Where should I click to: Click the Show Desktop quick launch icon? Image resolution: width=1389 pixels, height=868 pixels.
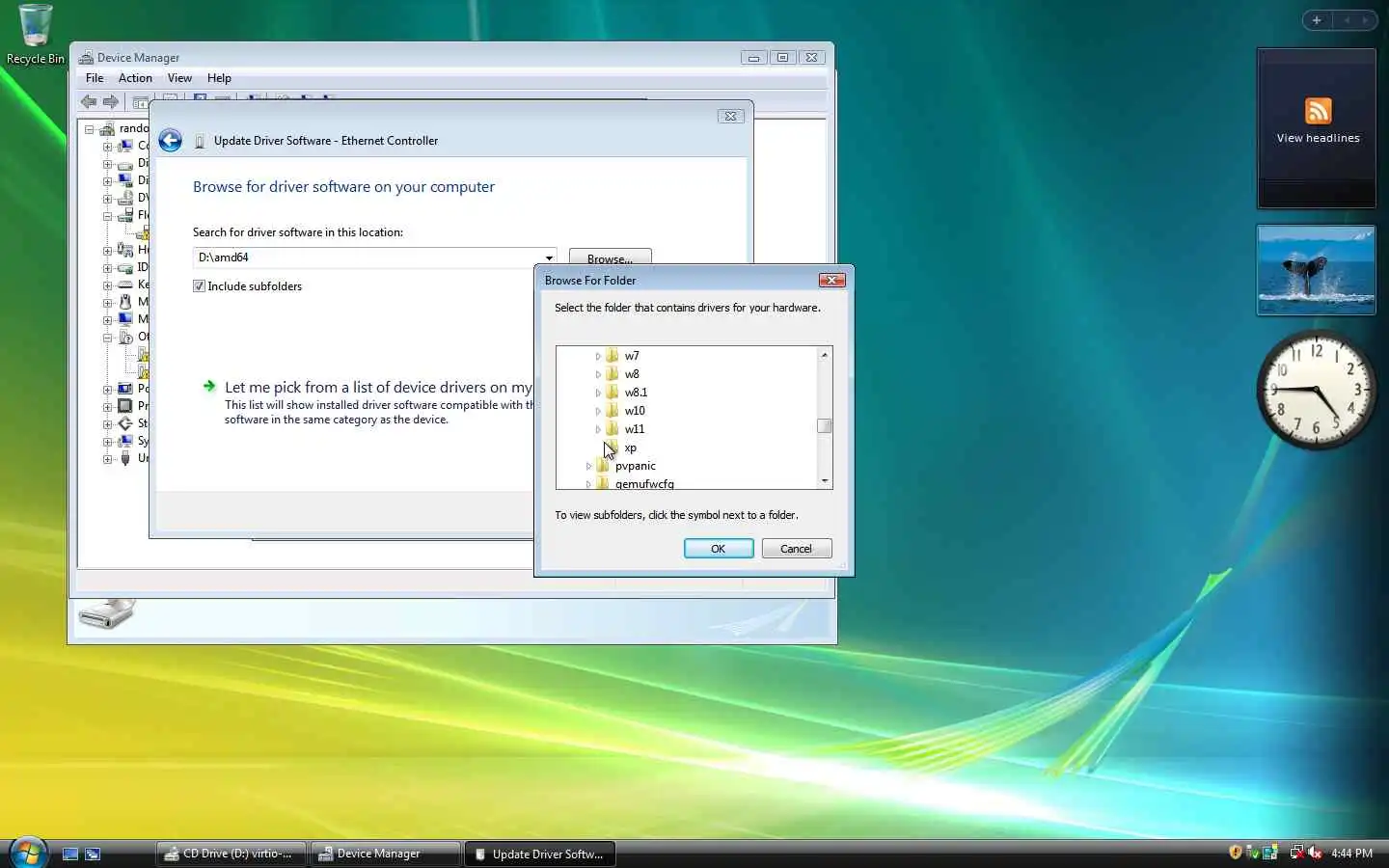pos(69,854)
